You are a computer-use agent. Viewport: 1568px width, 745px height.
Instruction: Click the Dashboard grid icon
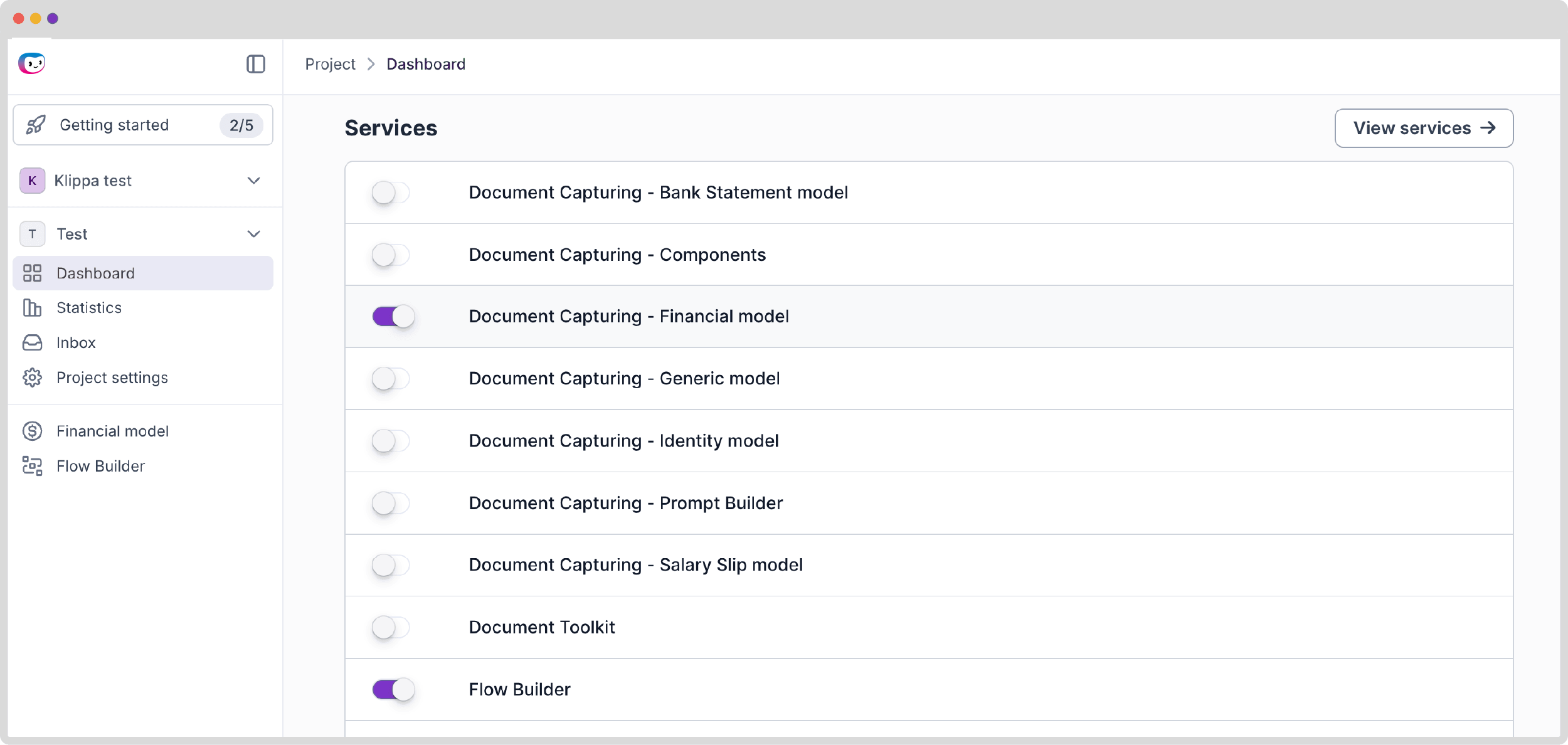click(32, 273)
